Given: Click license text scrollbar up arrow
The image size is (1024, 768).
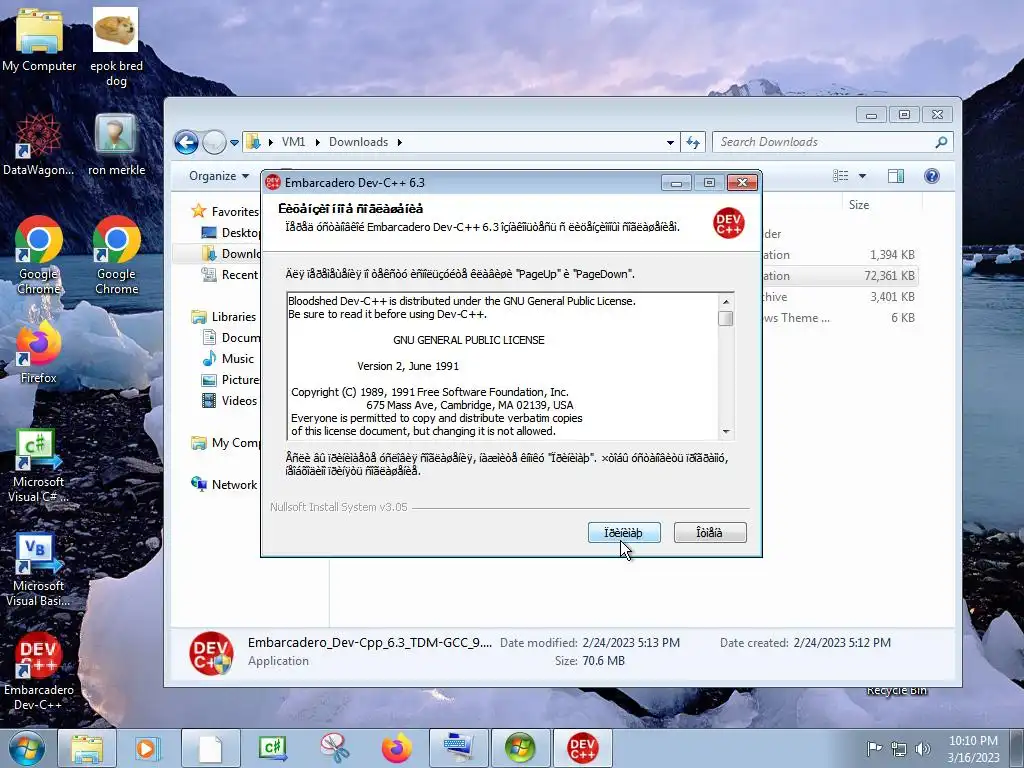Looking at the screenshot, I should pos(726,302).
